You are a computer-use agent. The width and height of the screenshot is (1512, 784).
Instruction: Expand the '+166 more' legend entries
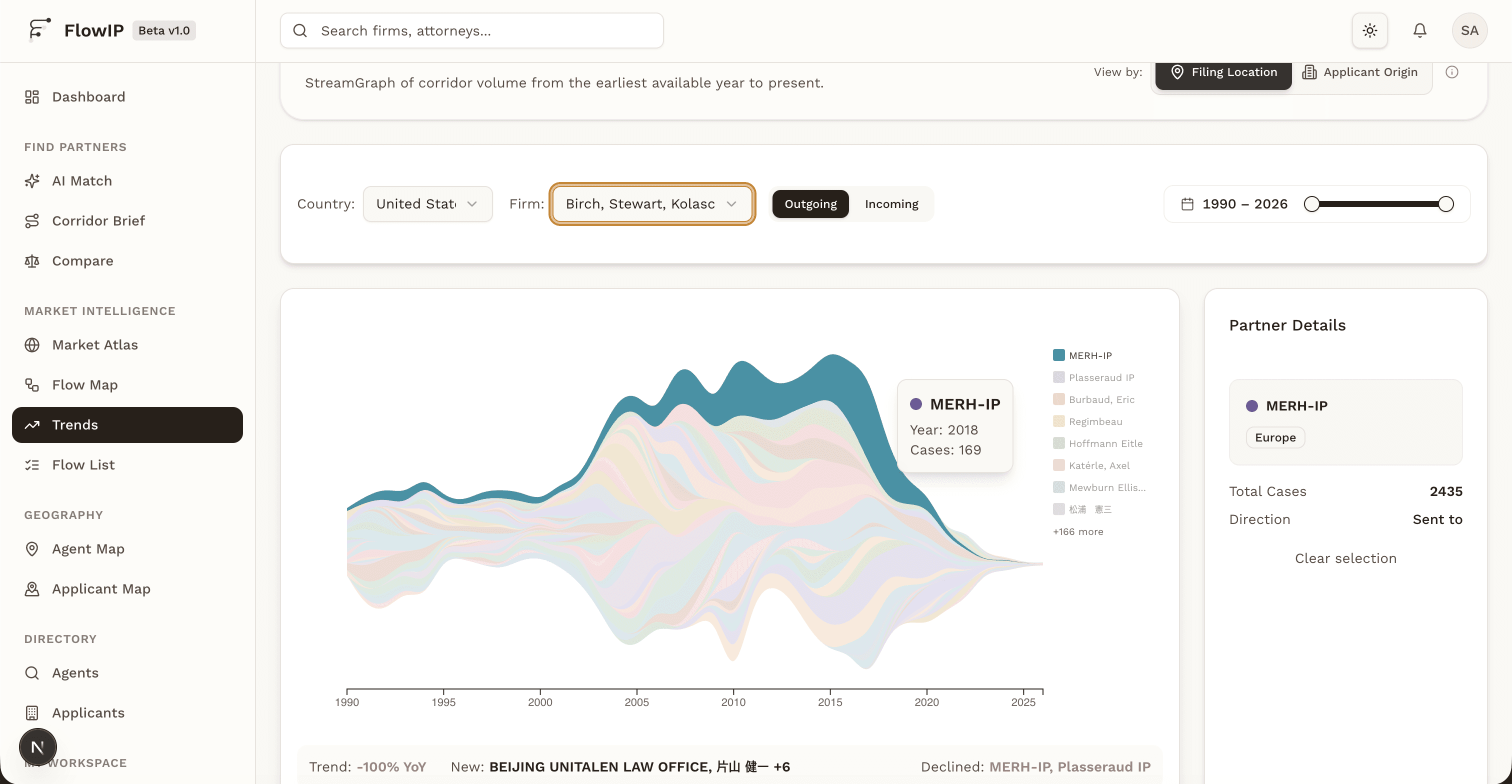pos(1077,531)
